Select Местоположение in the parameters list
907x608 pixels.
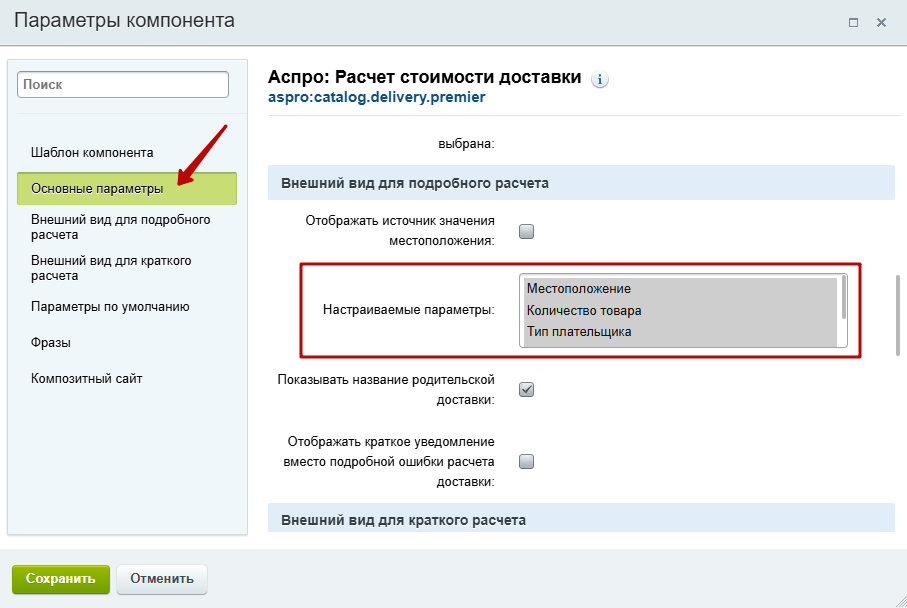pyautogui.click(x=681, y=289)
